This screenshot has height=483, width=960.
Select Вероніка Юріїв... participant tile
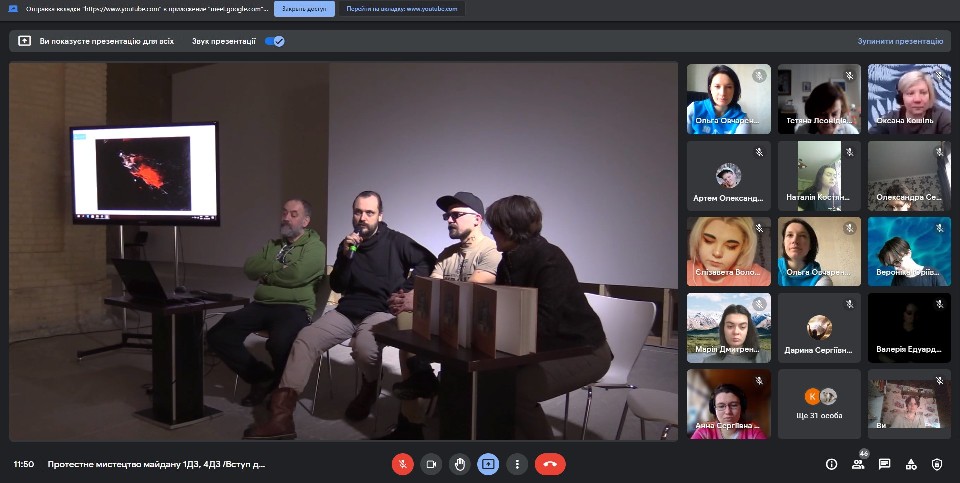(x=909, y=251)
